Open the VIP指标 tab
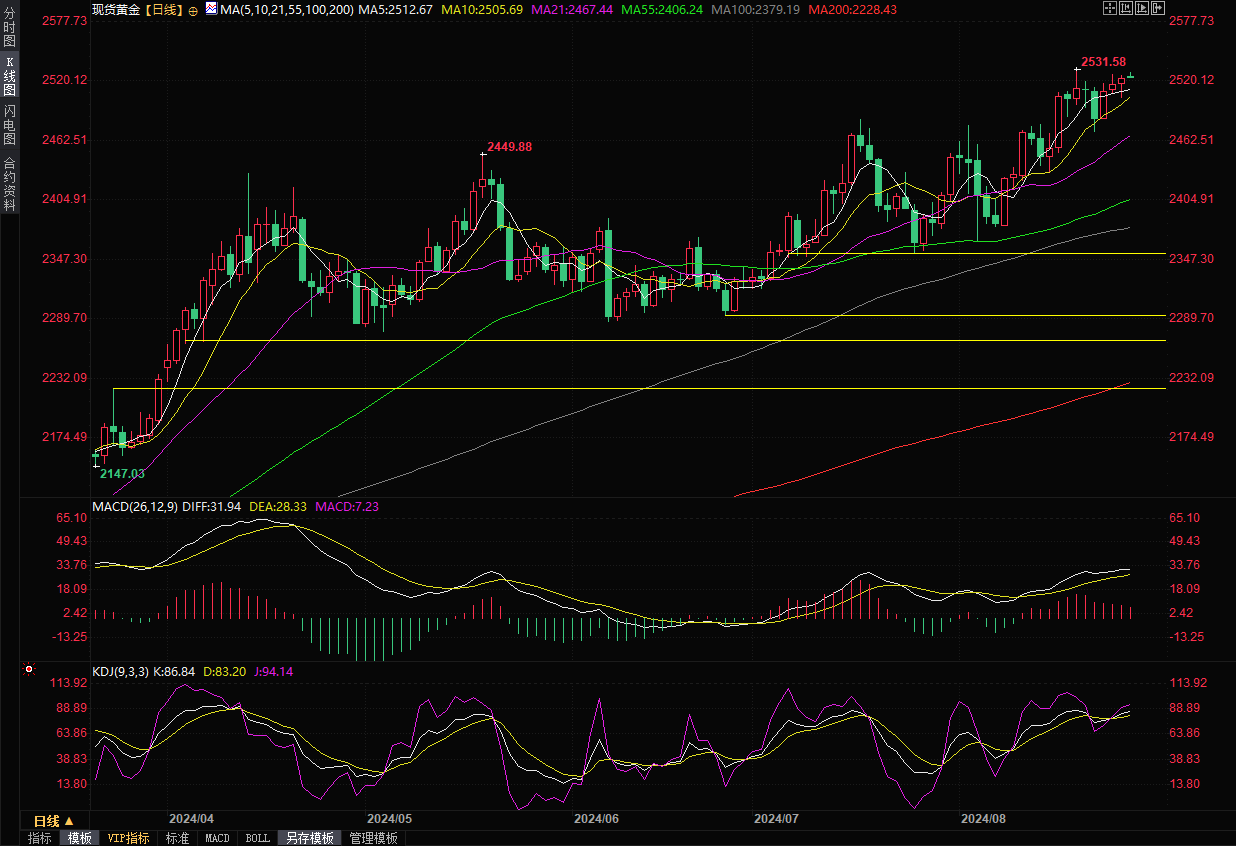The height and width of the screenshot is (846, 1236). click(x=128, y=838)
